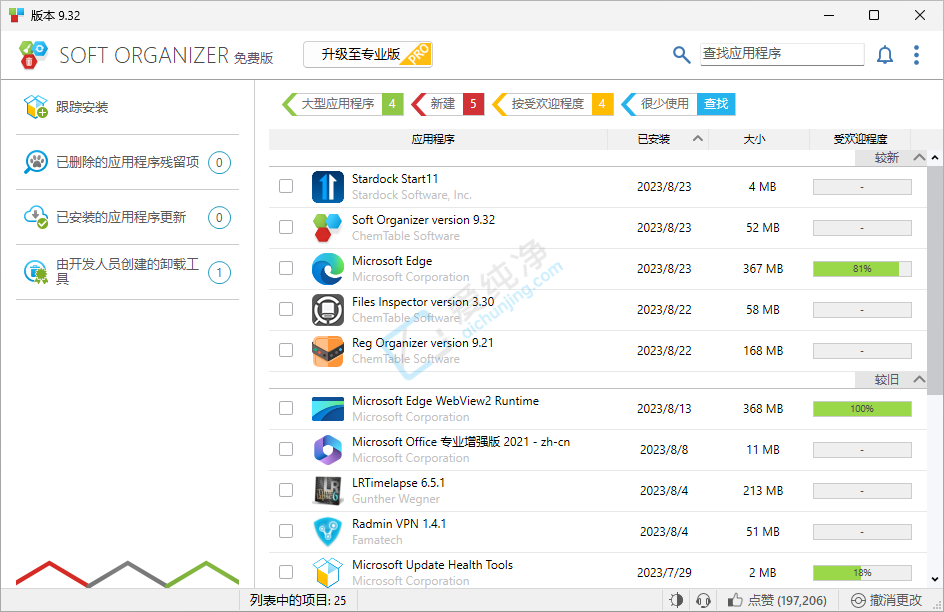Viewport: 944px width, 612px height.
Task: Click the Soft Organizer logo icon
Action: pyautogui.click(x=33, y=55)
